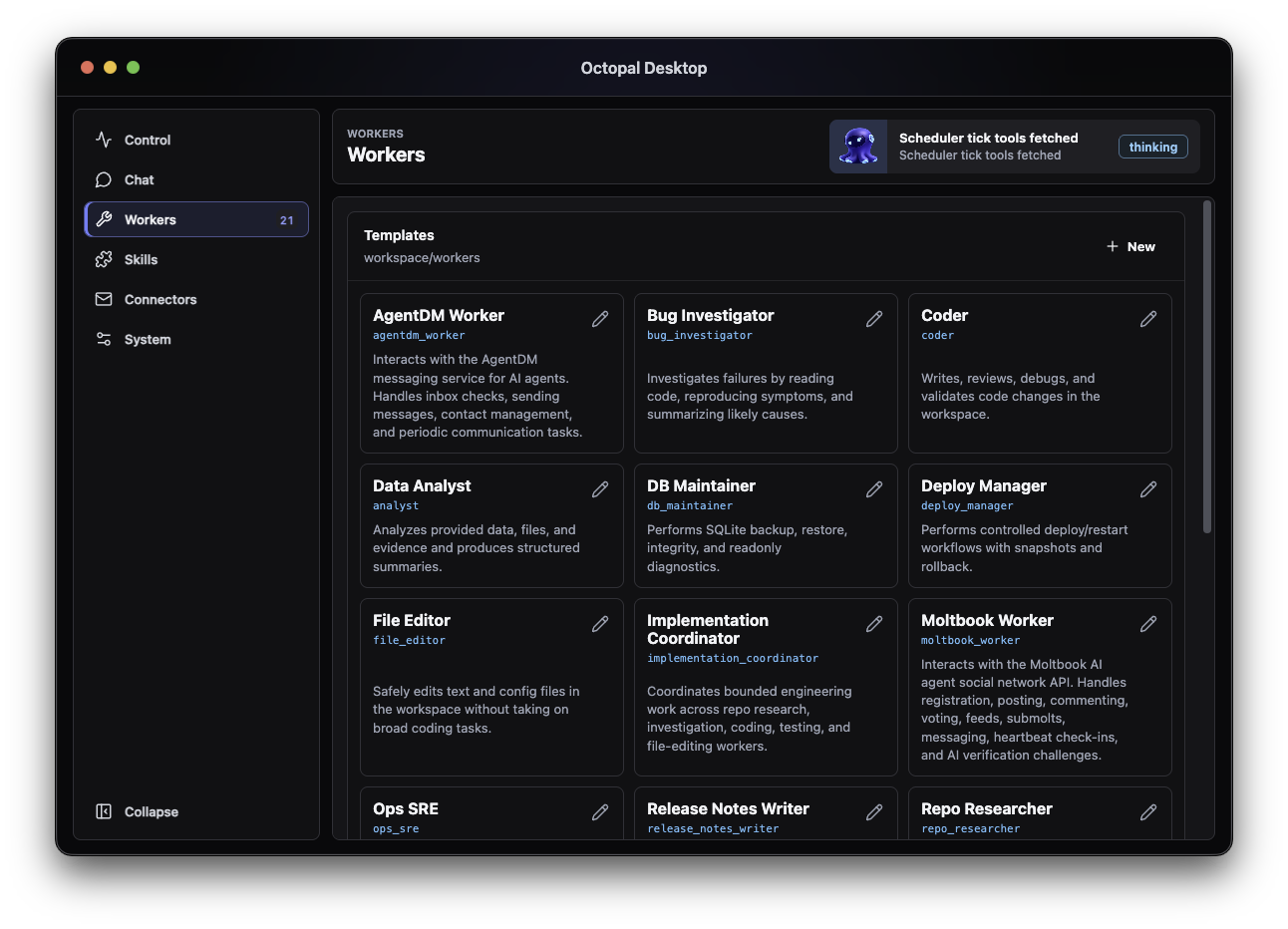Click the pencil icon on Release Notes Writer

[874, 812]
